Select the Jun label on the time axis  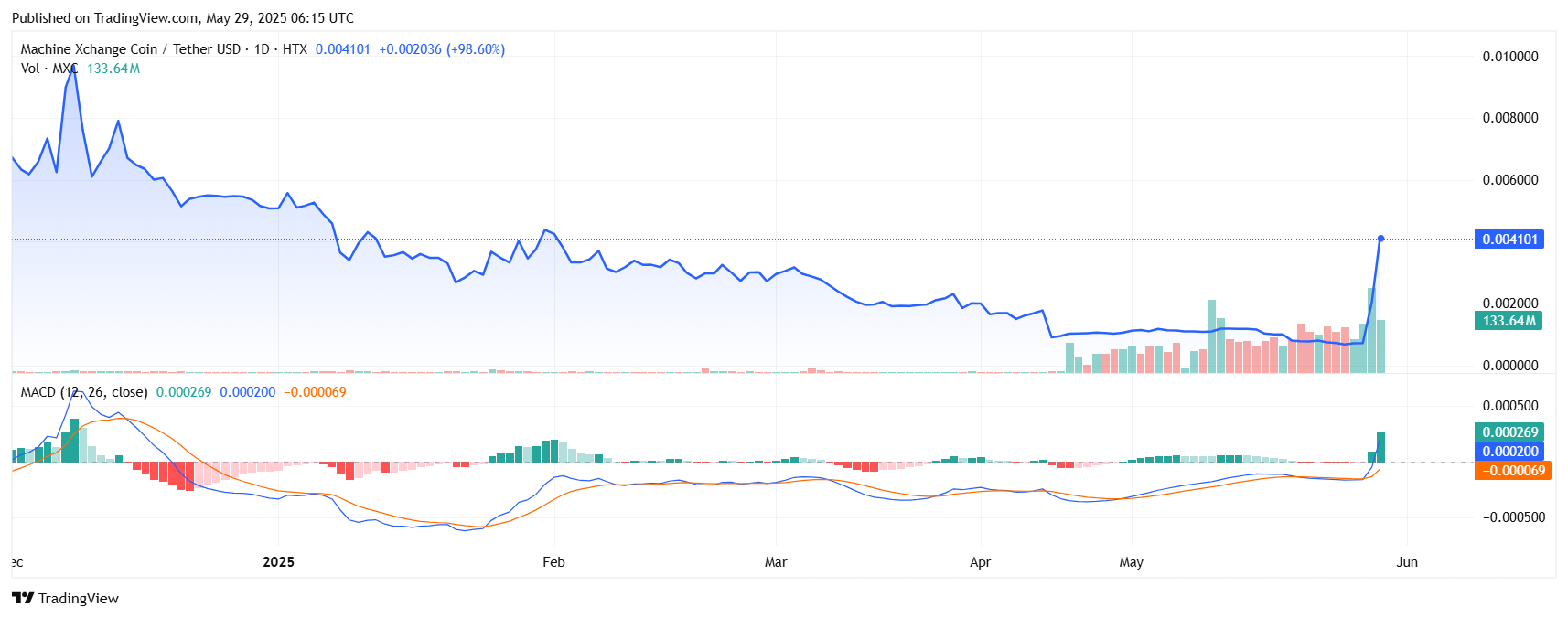[1407, 562]
